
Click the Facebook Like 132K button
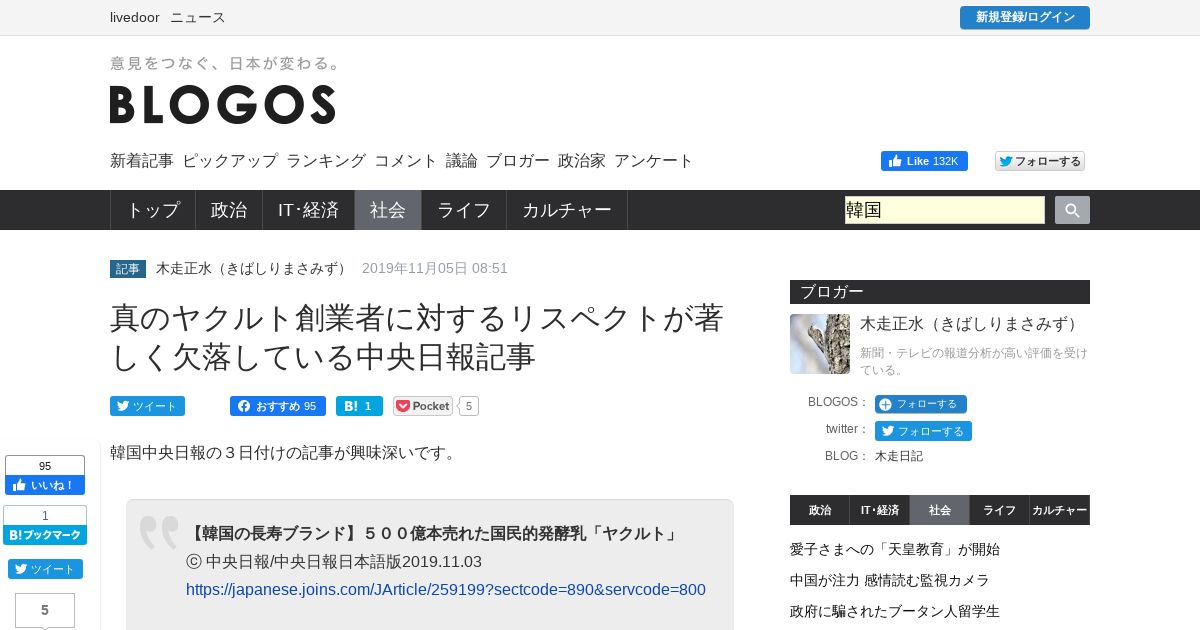924,161
